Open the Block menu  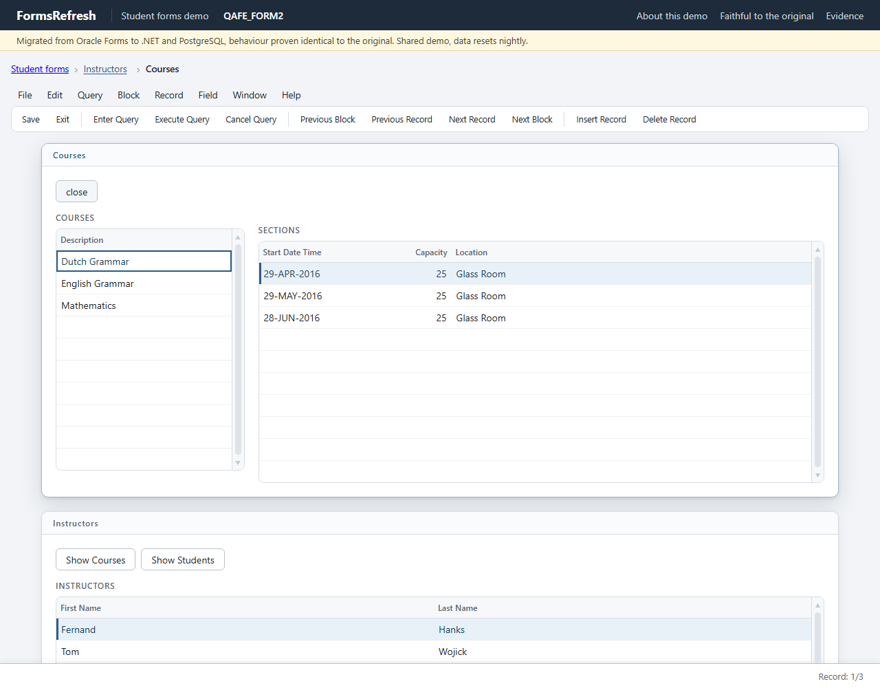pyautogui.click(x=129, y=95)
